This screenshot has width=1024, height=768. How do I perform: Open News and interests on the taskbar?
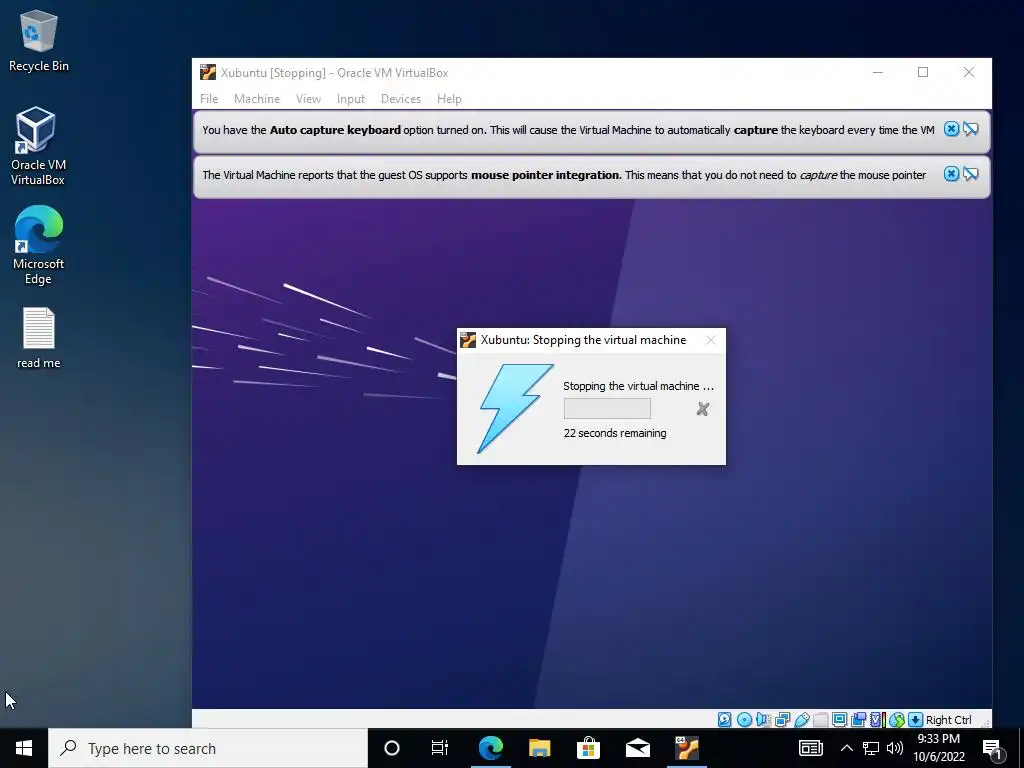point(810,748)
